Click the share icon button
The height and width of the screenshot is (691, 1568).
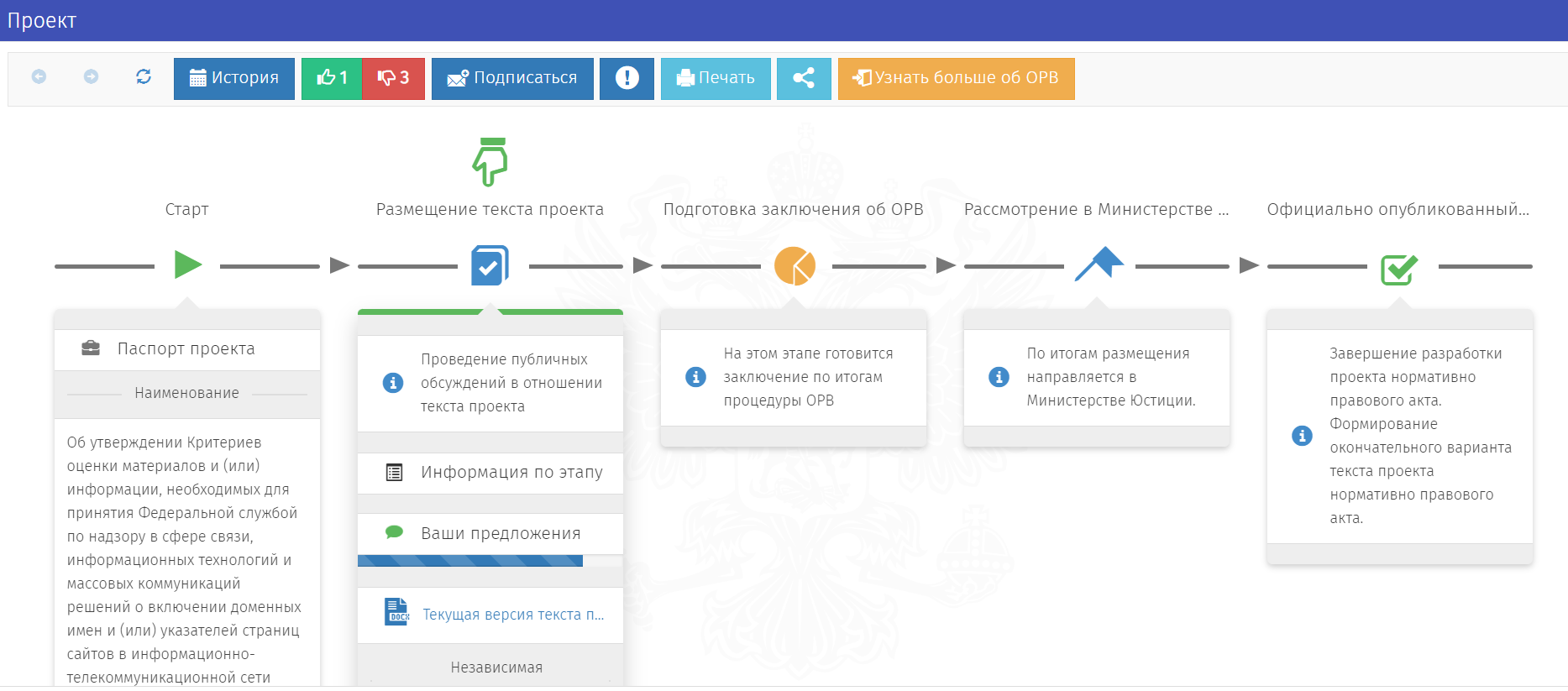(x=804, y=78)
